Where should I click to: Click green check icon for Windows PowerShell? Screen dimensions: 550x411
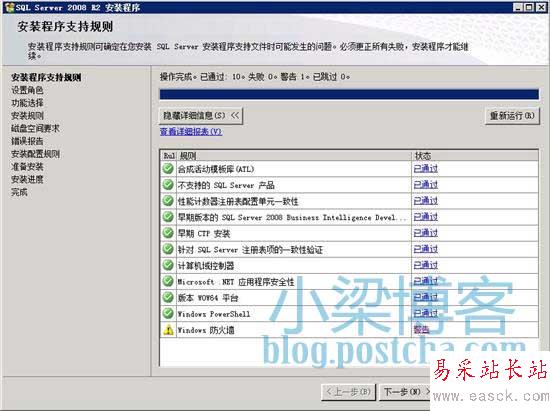[x=168, y=313]
